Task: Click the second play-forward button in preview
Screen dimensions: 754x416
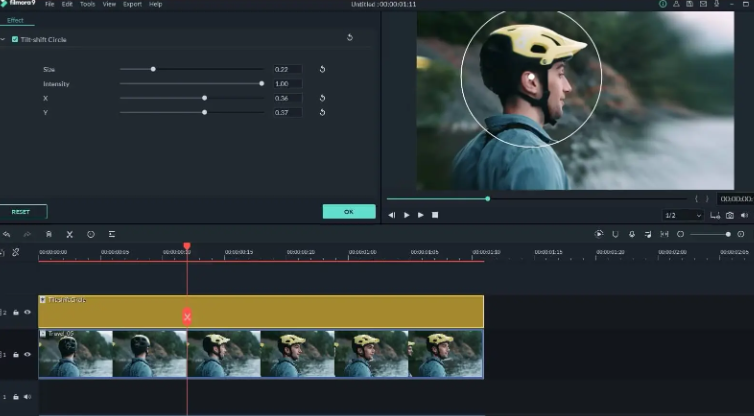Action: 421,215
